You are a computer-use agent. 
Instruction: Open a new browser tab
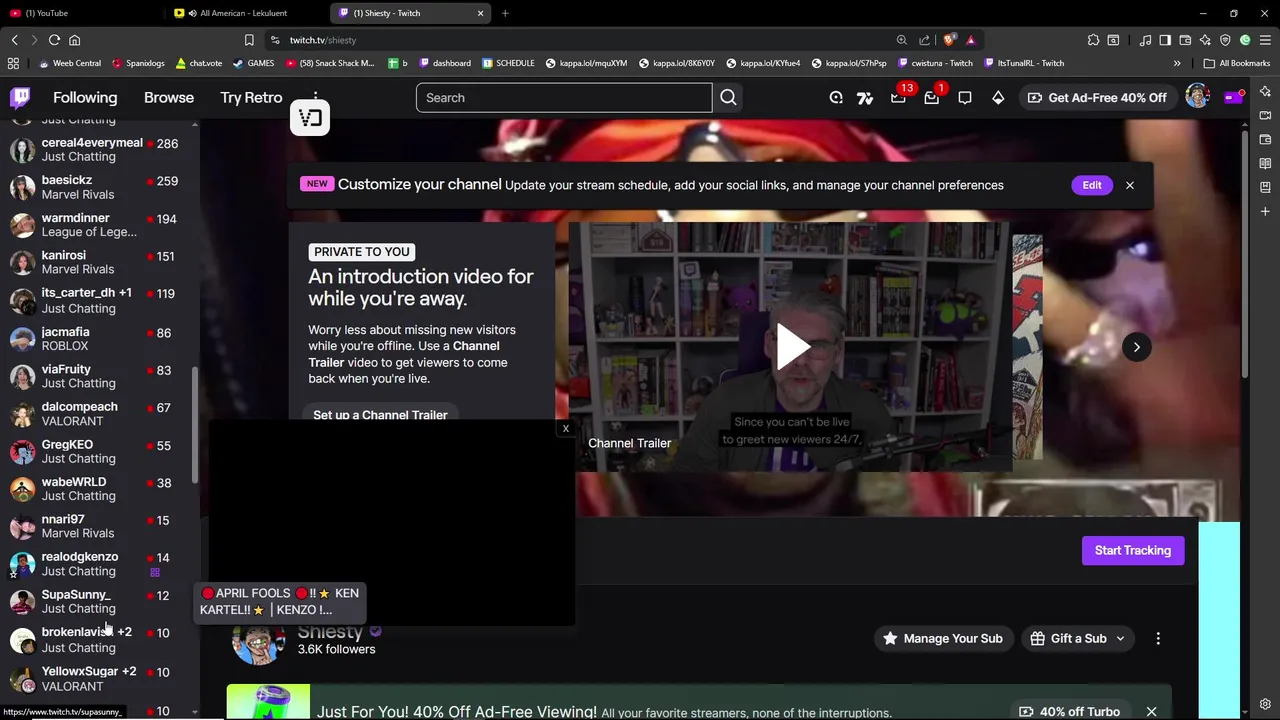tap(505, 13)
